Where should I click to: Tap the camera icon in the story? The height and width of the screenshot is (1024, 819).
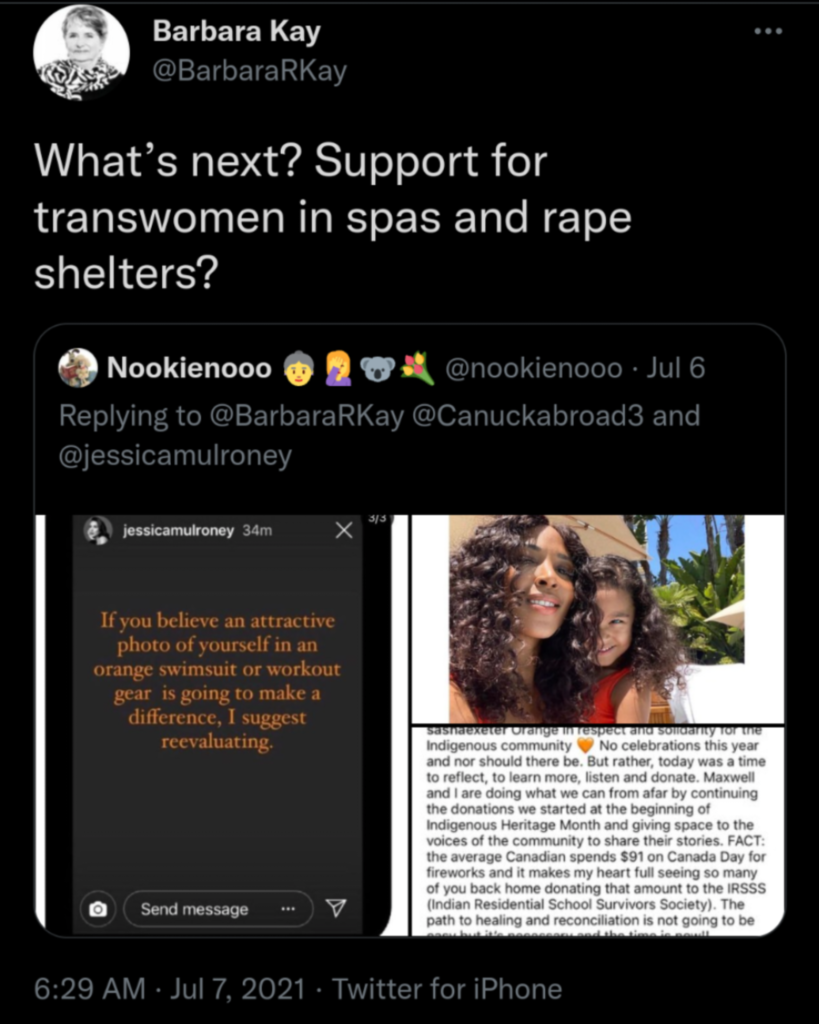(98, 908)
